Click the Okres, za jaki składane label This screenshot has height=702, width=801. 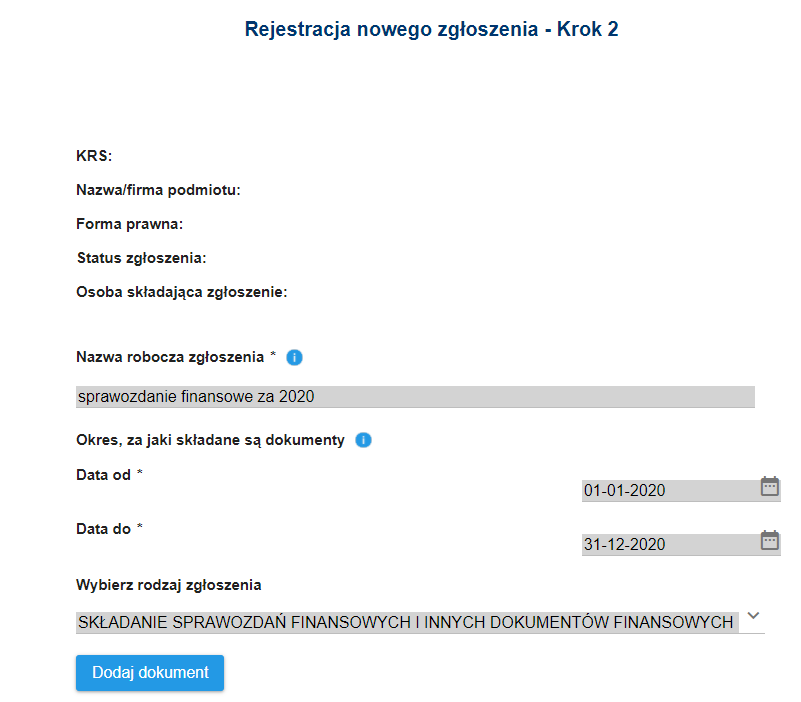pos(210,440)
